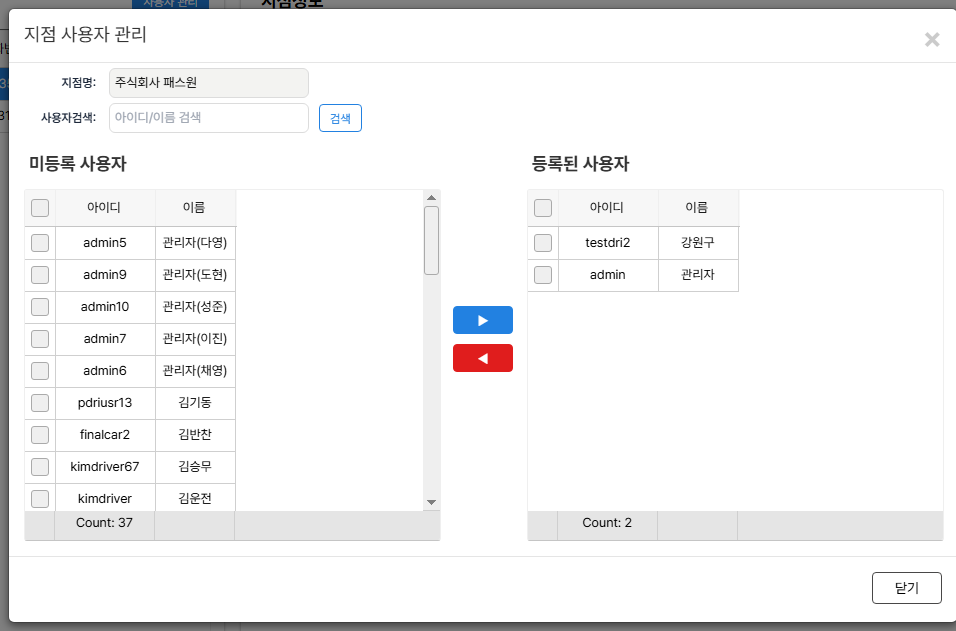956x631 pixels.
Task: Click the name cell 관리자(채영)
Action: (x=195, y=371)
